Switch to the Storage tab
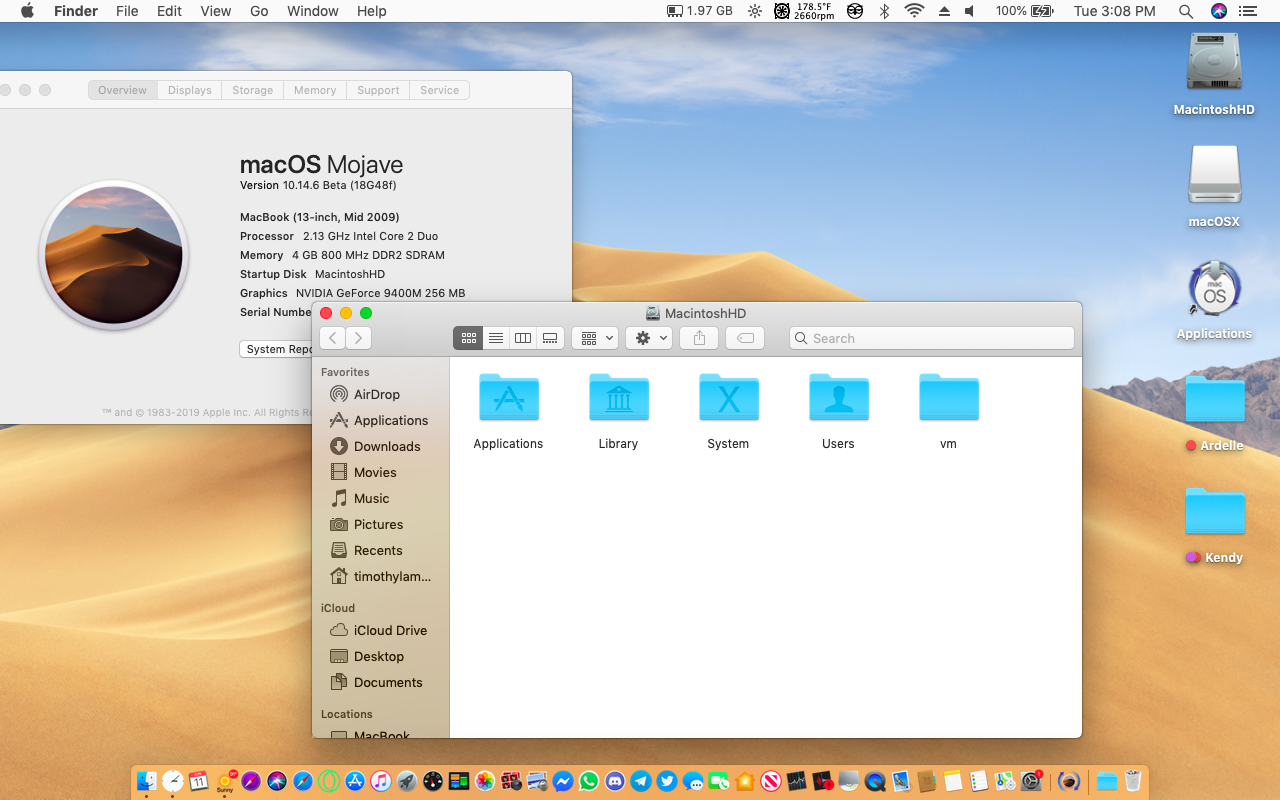This screenshot has height=800, width=1280. (x=252, y=90)
